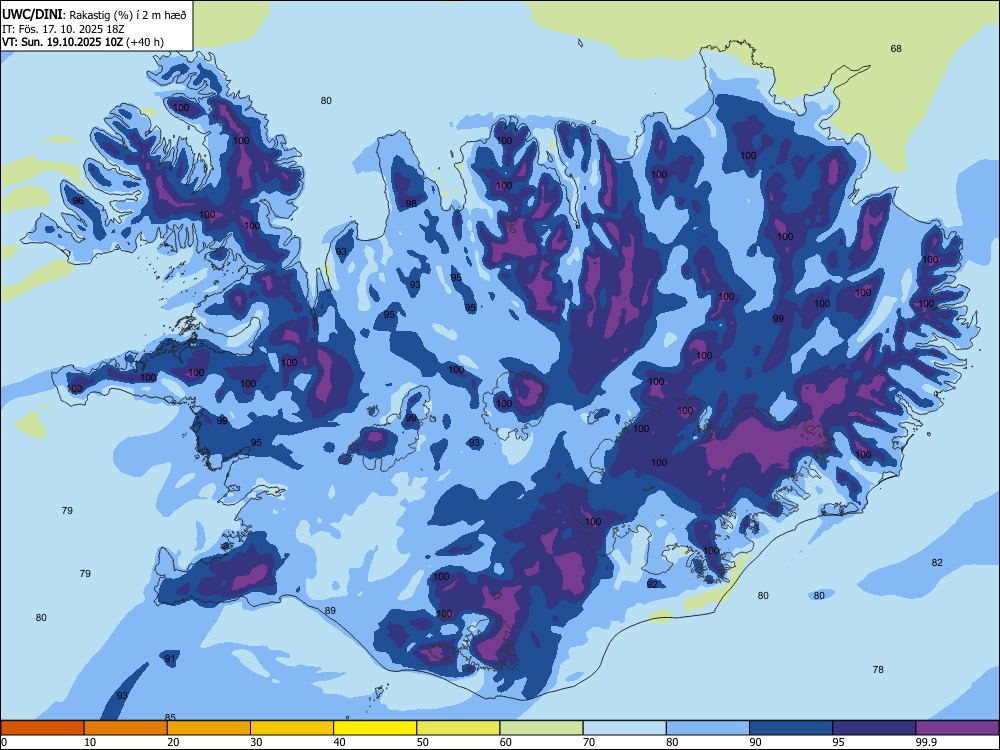This screenshot has height=750, width=1000.
Task: Pick the light green 60–70 legend swatch
Action: pos(541,728)
